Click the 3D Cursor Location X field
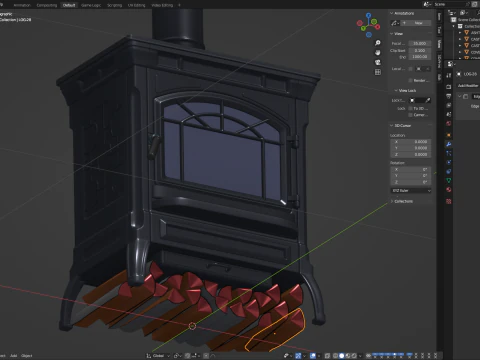The width and height of the screenshot is (480, 360). point(411,142)
